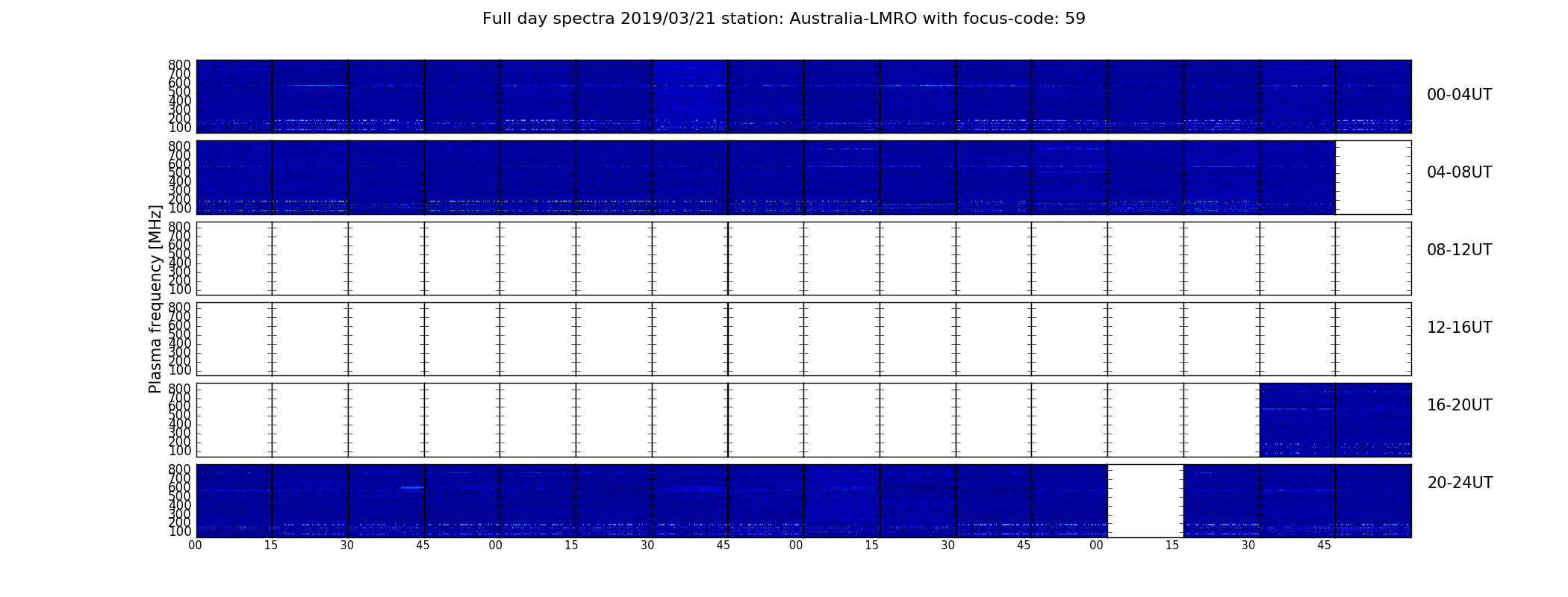Viewport: 1568px width, 597px height.
Task: Click the '800' tick label of the 04-08UT panel
Action: 180,146
